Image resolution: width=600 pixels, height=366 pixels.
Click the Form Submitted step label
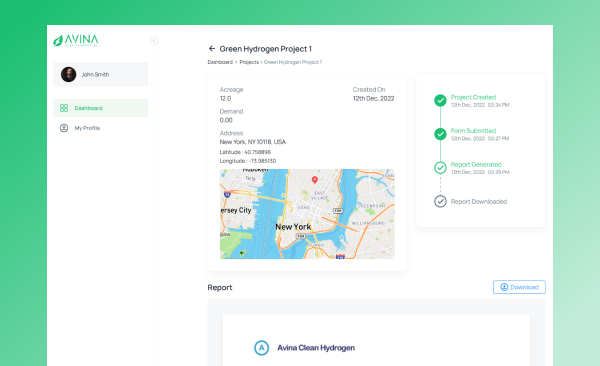tap(473, 131)
